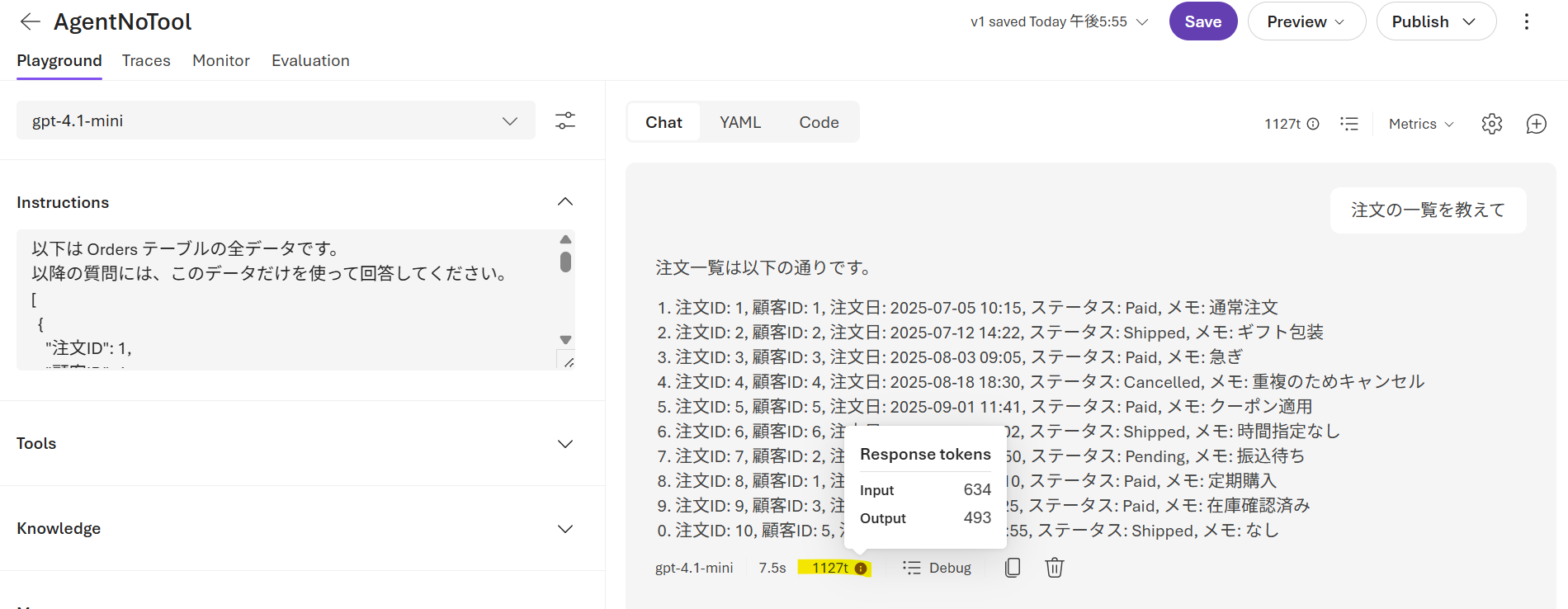1568x609 pixels.
Task: Click the order row with メモ: 重複のためキャンセル
Action: [x=1041, y=382]
